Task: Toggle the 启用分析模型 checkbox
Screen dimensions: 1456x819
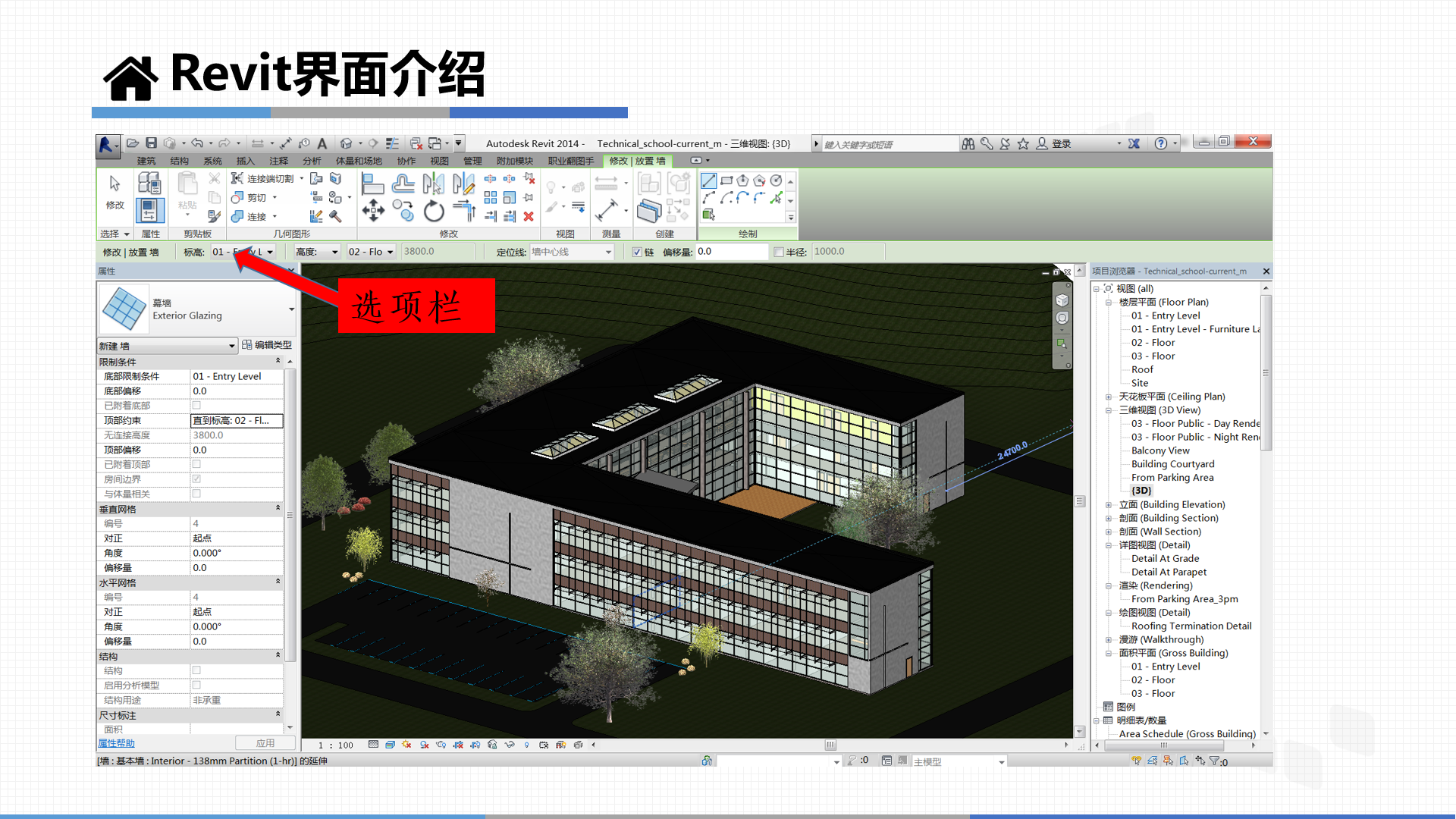Action: [x=196, y=685]
